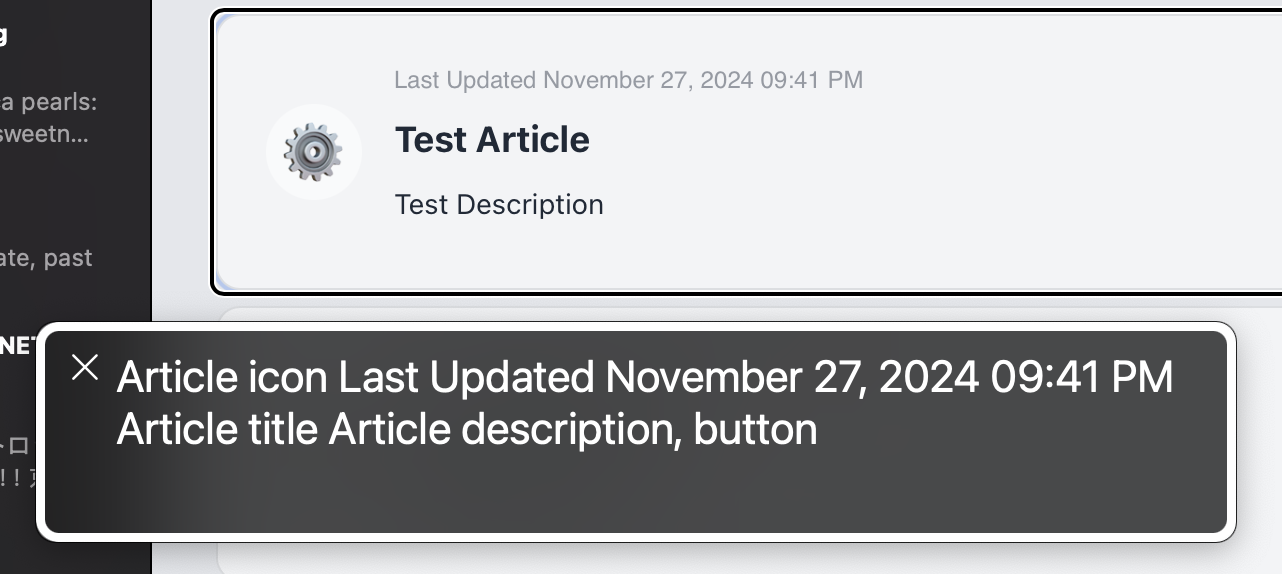Click the bold letter "g" atop the sidebar
The height and width of the screenshot is (574, 1282).
point(4,36)
